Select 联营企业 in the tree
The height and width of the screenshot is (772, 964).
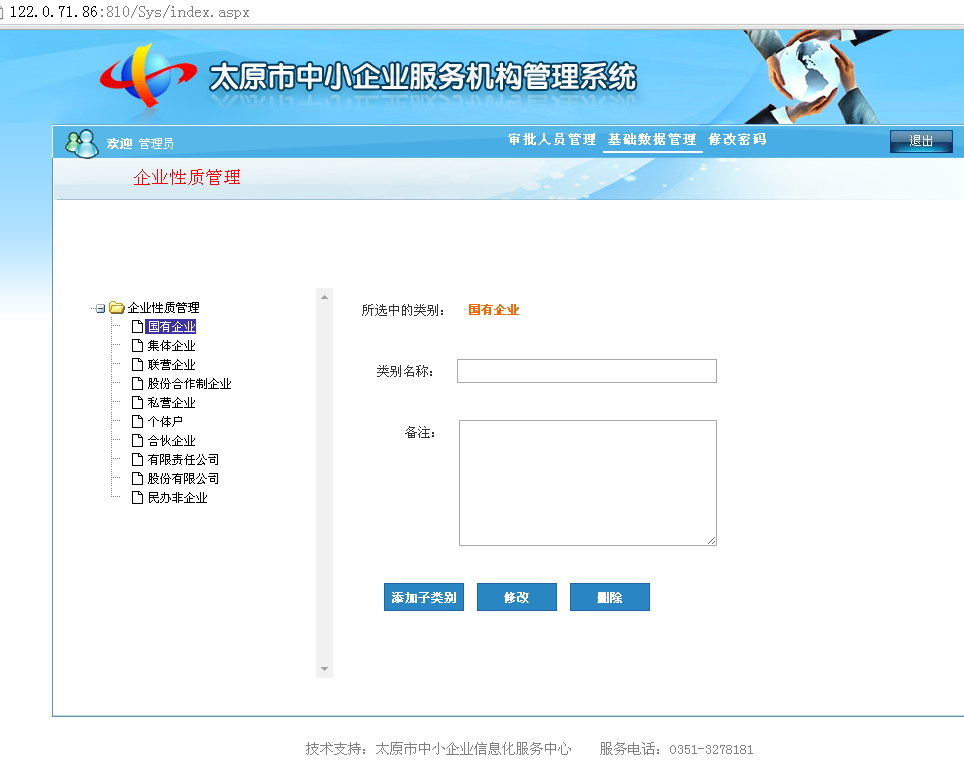coord(171,364)
